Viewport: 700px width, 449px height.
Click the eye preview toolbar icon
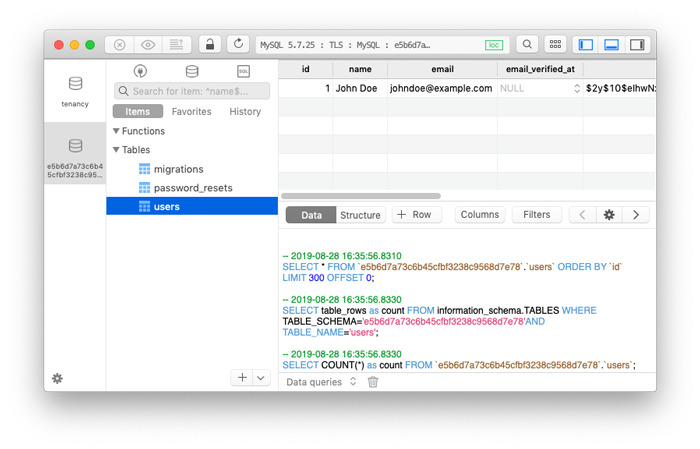point(148,45)
